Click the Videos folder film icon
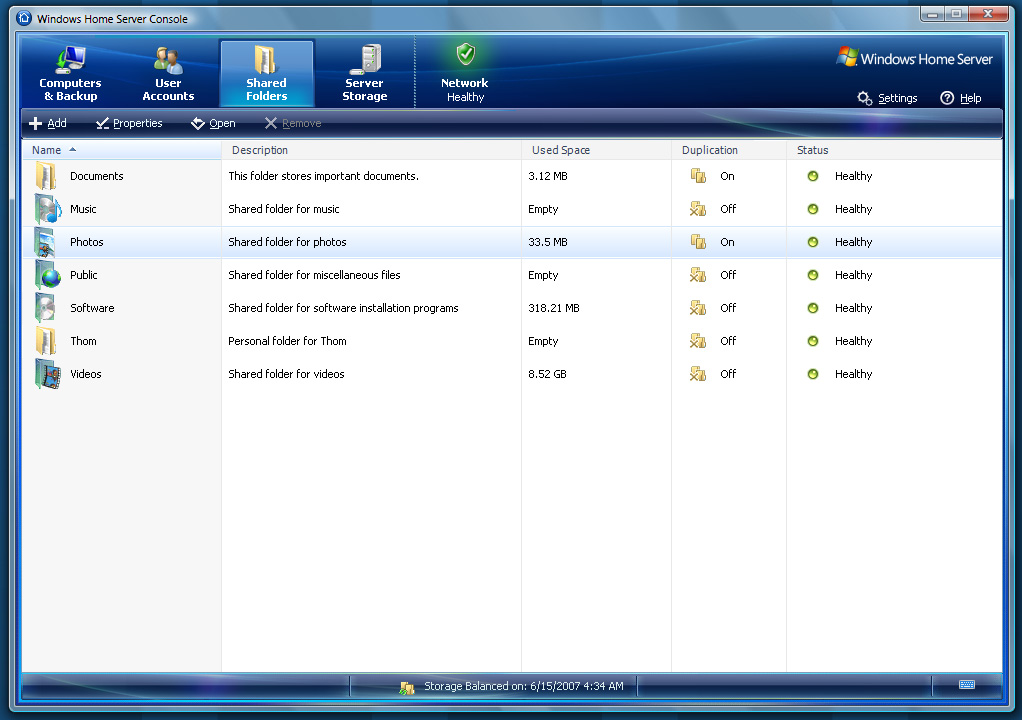 coord(47,374)
